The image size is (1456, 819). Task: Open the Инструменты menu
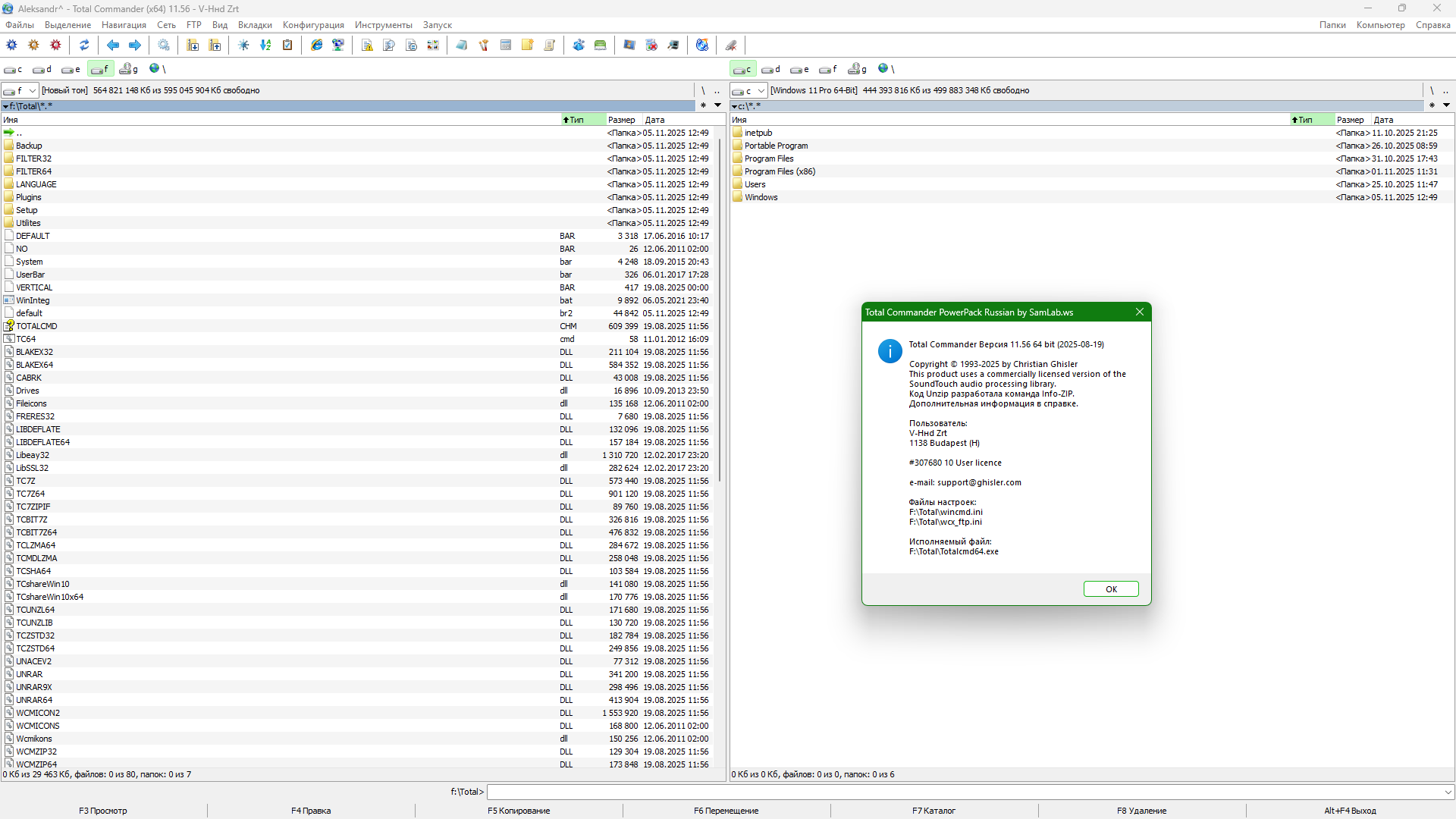[x=384, y=25]
